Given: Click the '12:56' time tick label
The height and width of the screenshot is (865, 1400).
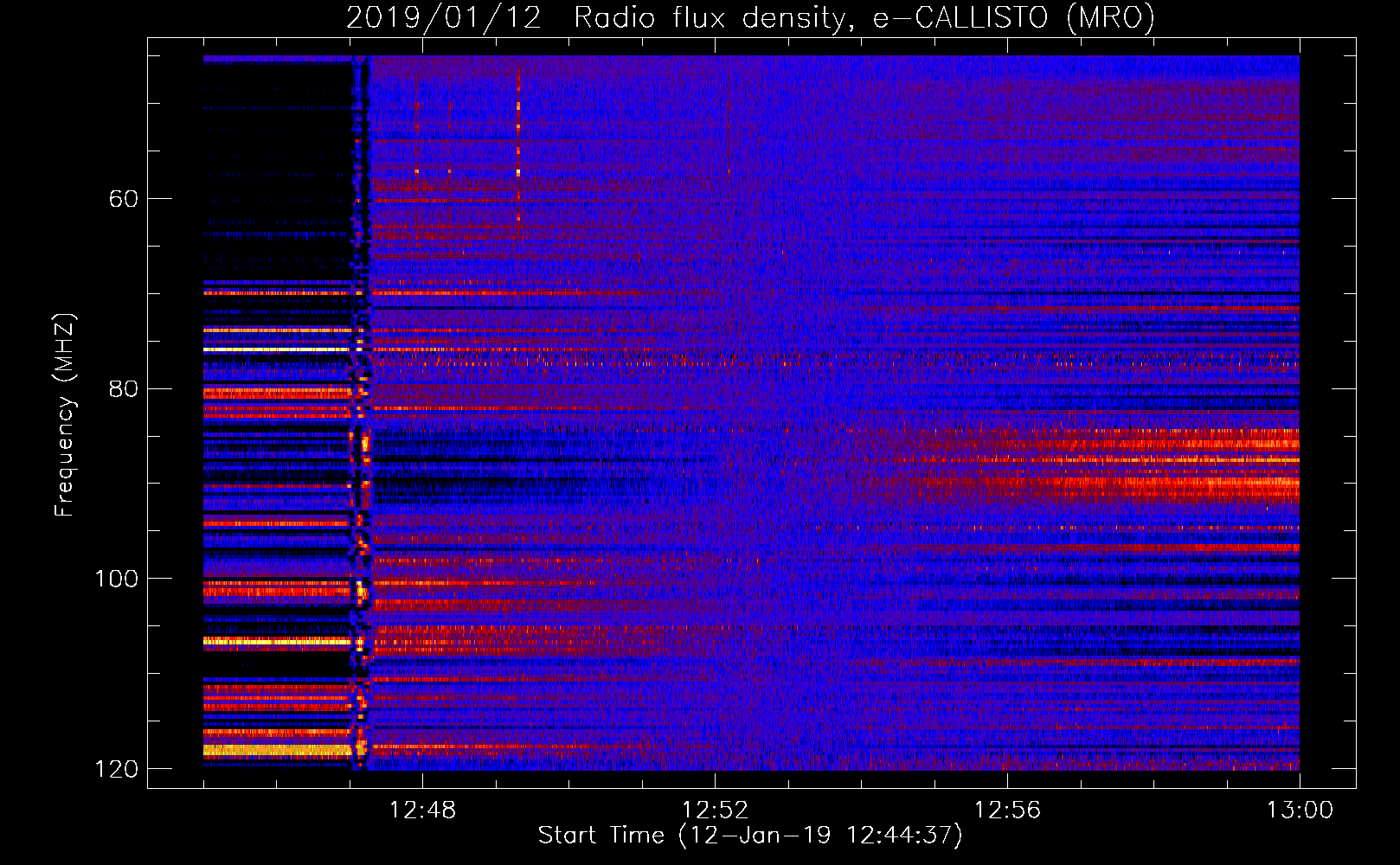Looking at the screenshot, I should [x=1007, y=811].
